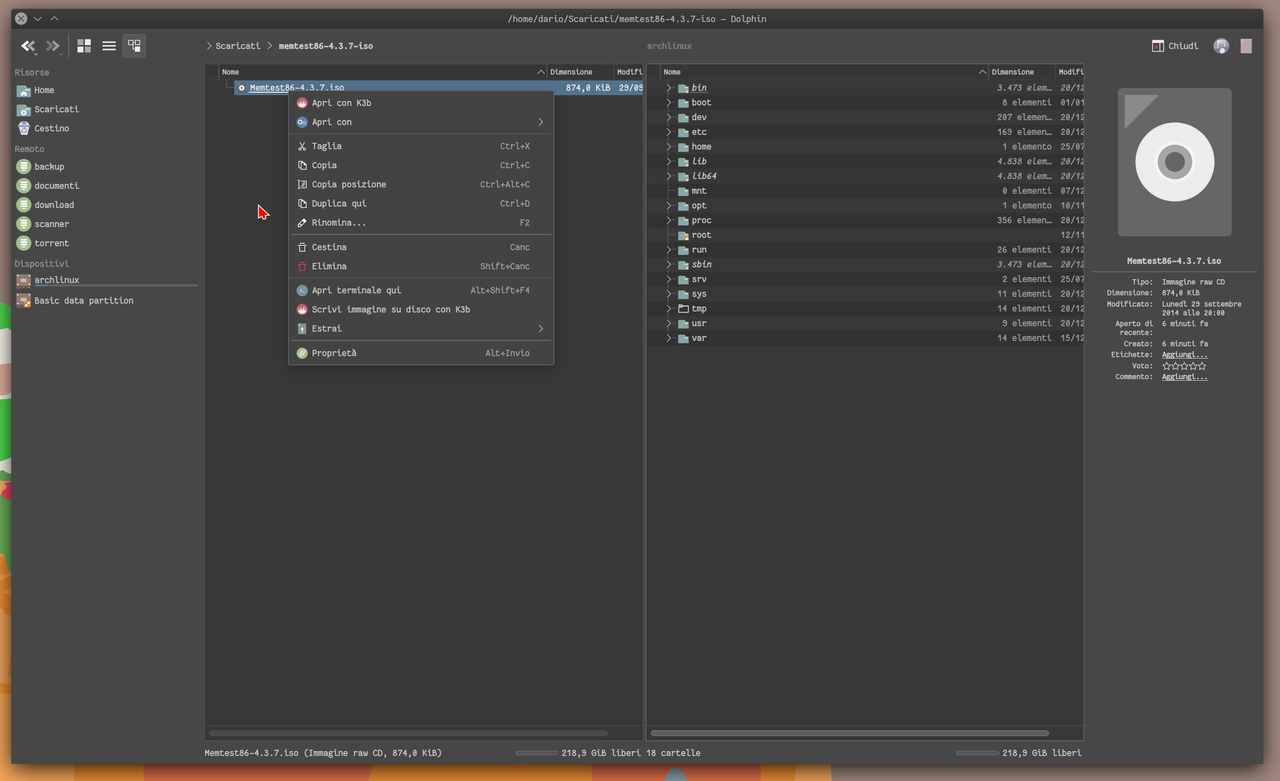The image size is (1280, 781).
Task: Choose Apri terminale qui
Action: [x=421, y=290]
